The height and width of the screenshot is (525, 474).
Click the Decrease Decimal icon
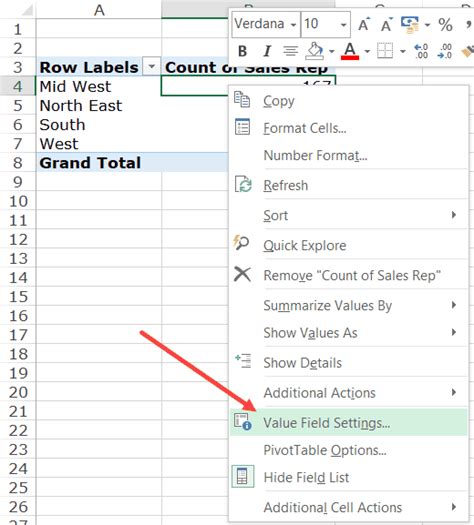(x=445, y=51)
